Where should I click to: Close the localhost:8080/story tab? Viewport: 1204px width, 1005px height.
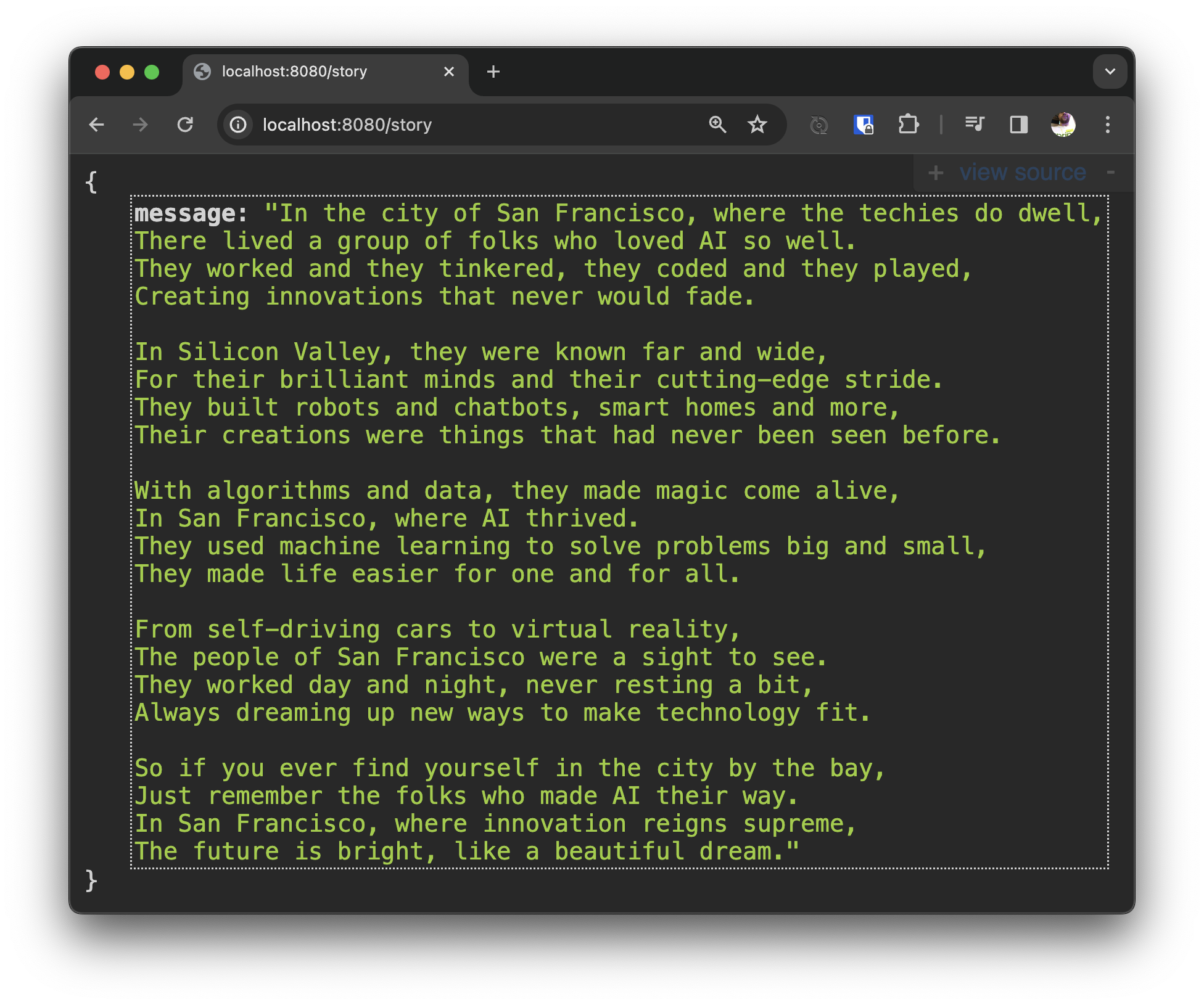coord(449,72)
